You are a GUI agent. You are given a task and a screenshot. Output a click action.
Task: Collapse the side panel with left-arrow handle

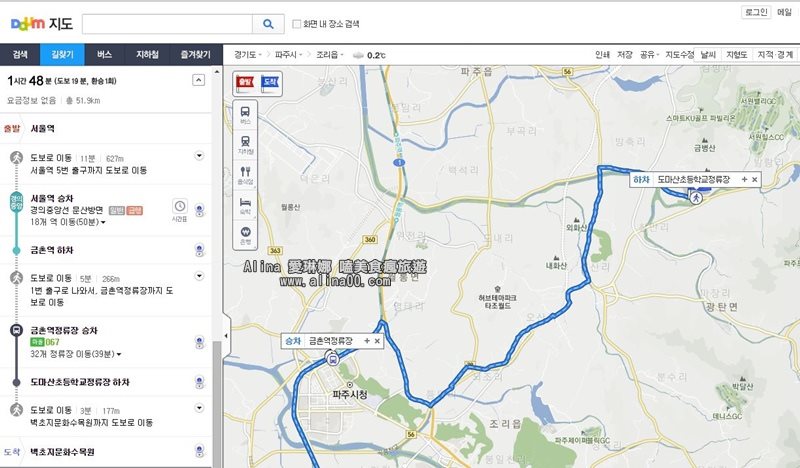(226, 336)
